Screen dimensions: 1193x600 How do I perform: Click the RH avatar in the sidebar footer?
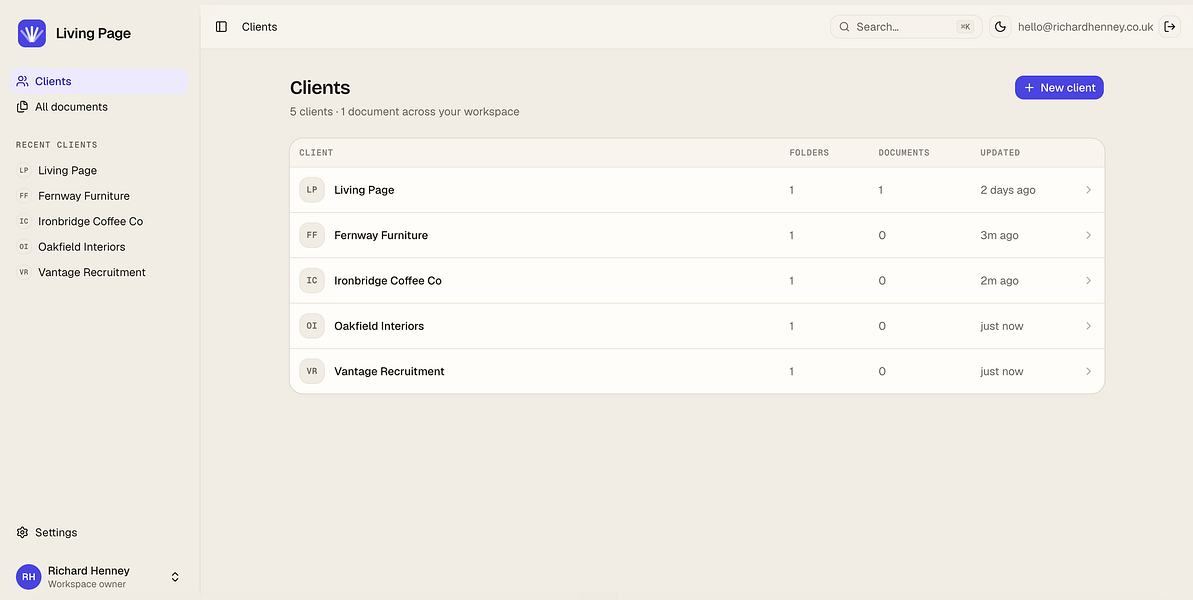[28, 577]
